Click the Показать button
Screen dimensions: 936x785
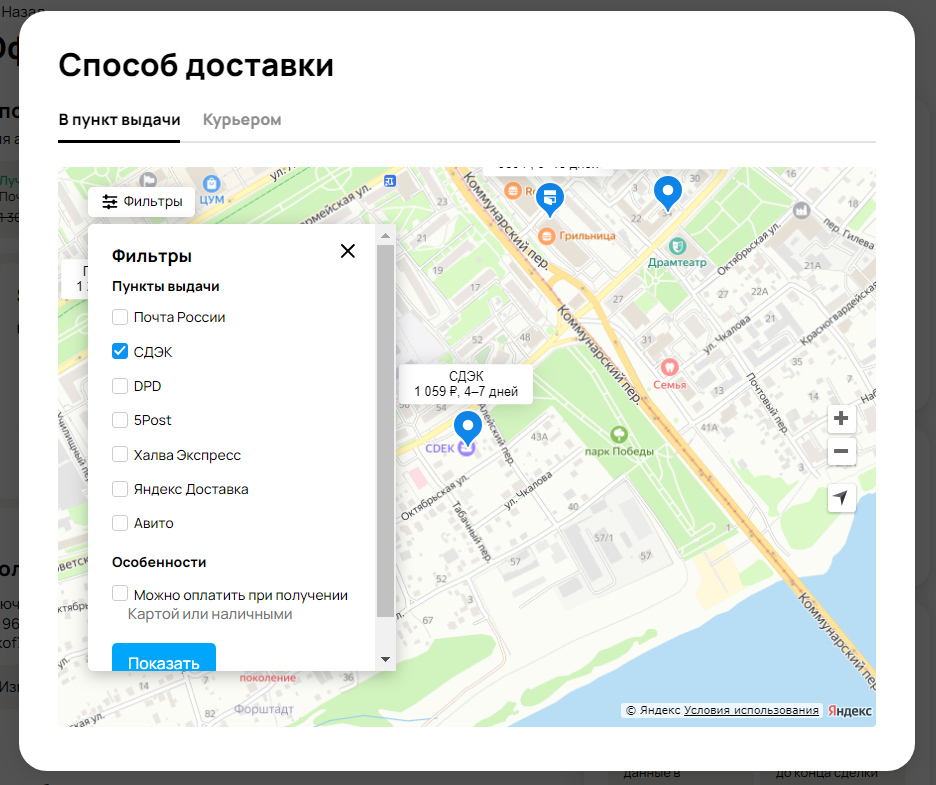pyautogui.click(x=164, y=657)
